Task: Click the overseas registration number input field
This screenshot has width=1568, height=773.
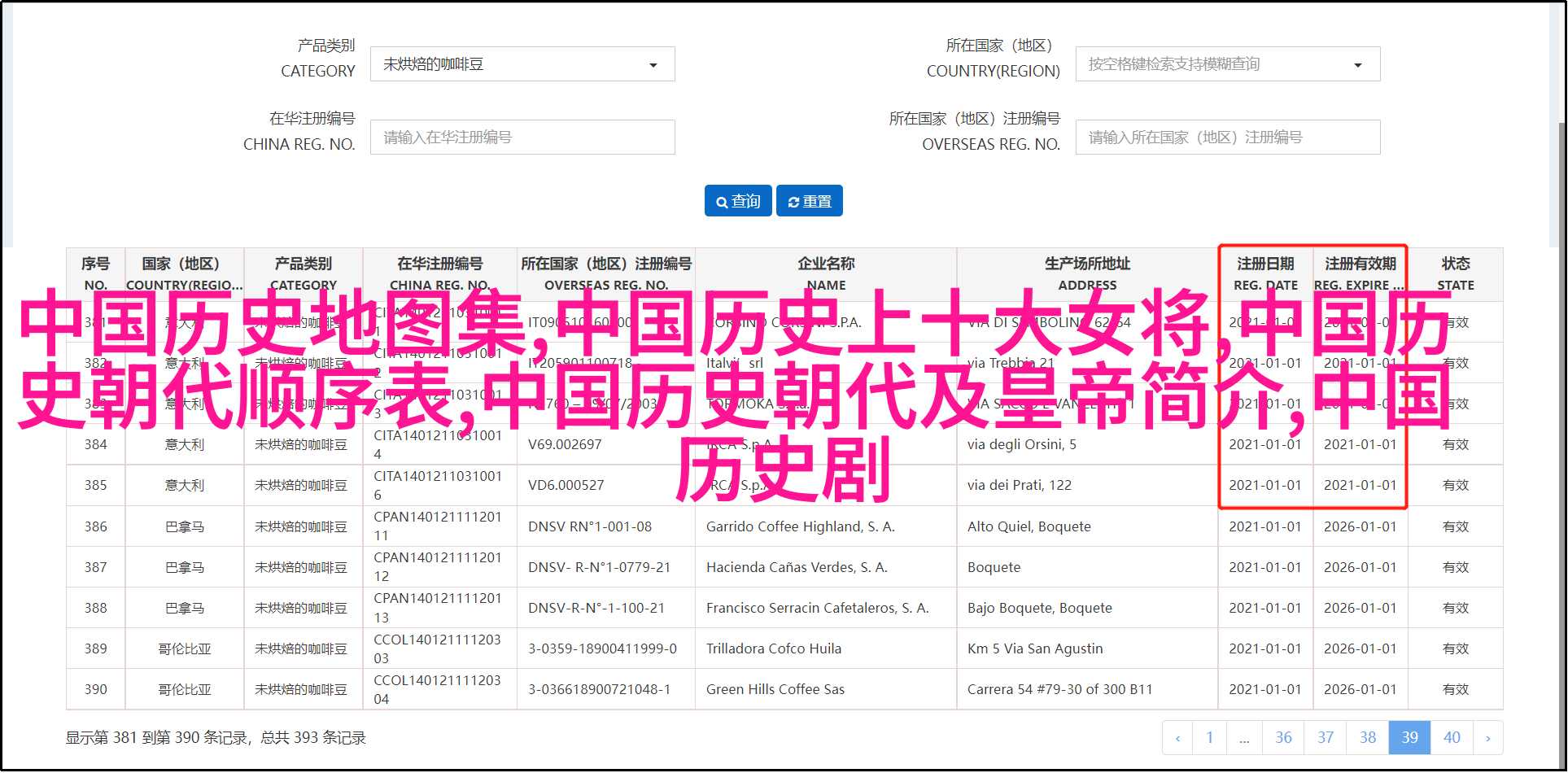Action: pyautogui.click(x=1227, y=138)
